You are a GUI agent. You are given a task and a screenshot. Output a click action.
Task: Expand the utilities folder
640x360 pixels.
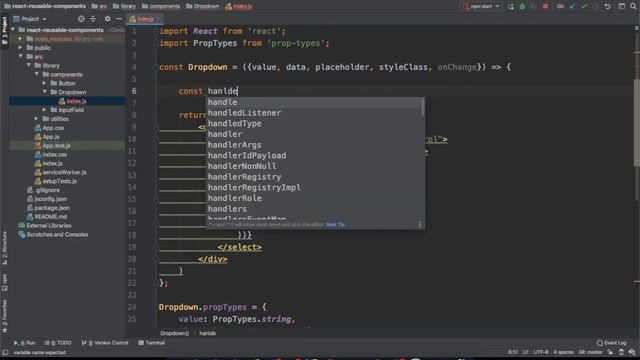pos(37,119)
